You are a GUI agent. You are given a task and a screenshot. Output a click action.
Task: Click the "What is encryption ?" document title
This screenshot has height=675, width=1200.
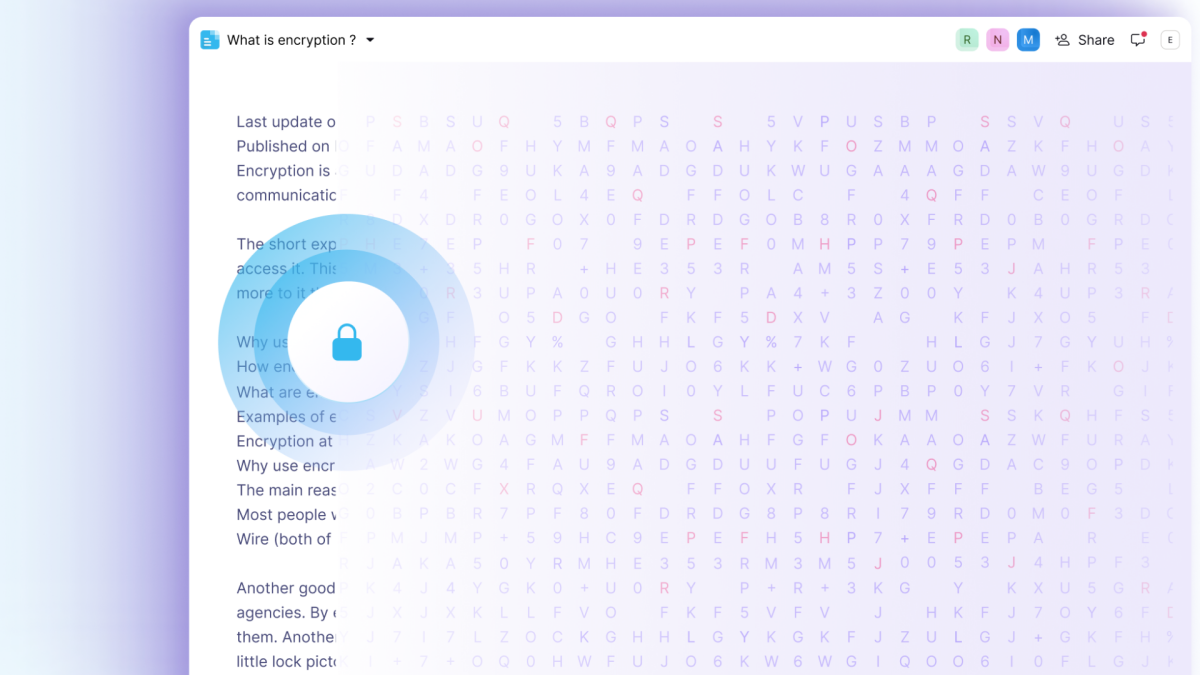(x=291, y=40)
